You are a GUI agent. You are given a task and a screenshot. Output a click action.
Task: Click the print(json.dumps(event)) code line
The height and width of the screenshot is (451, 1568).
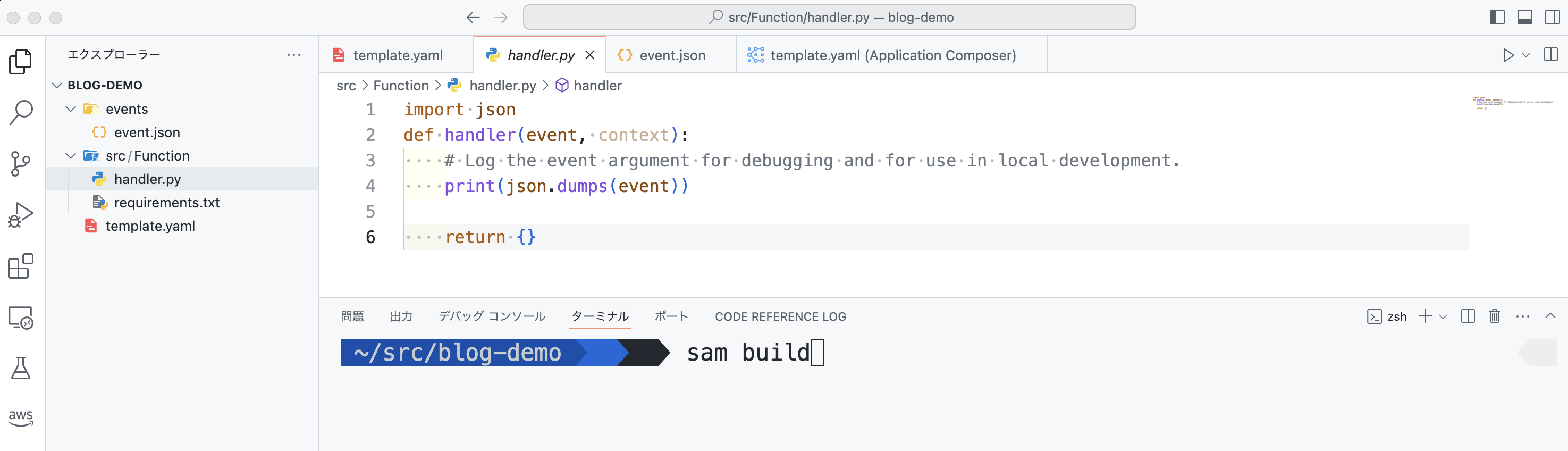click(566, 186)
